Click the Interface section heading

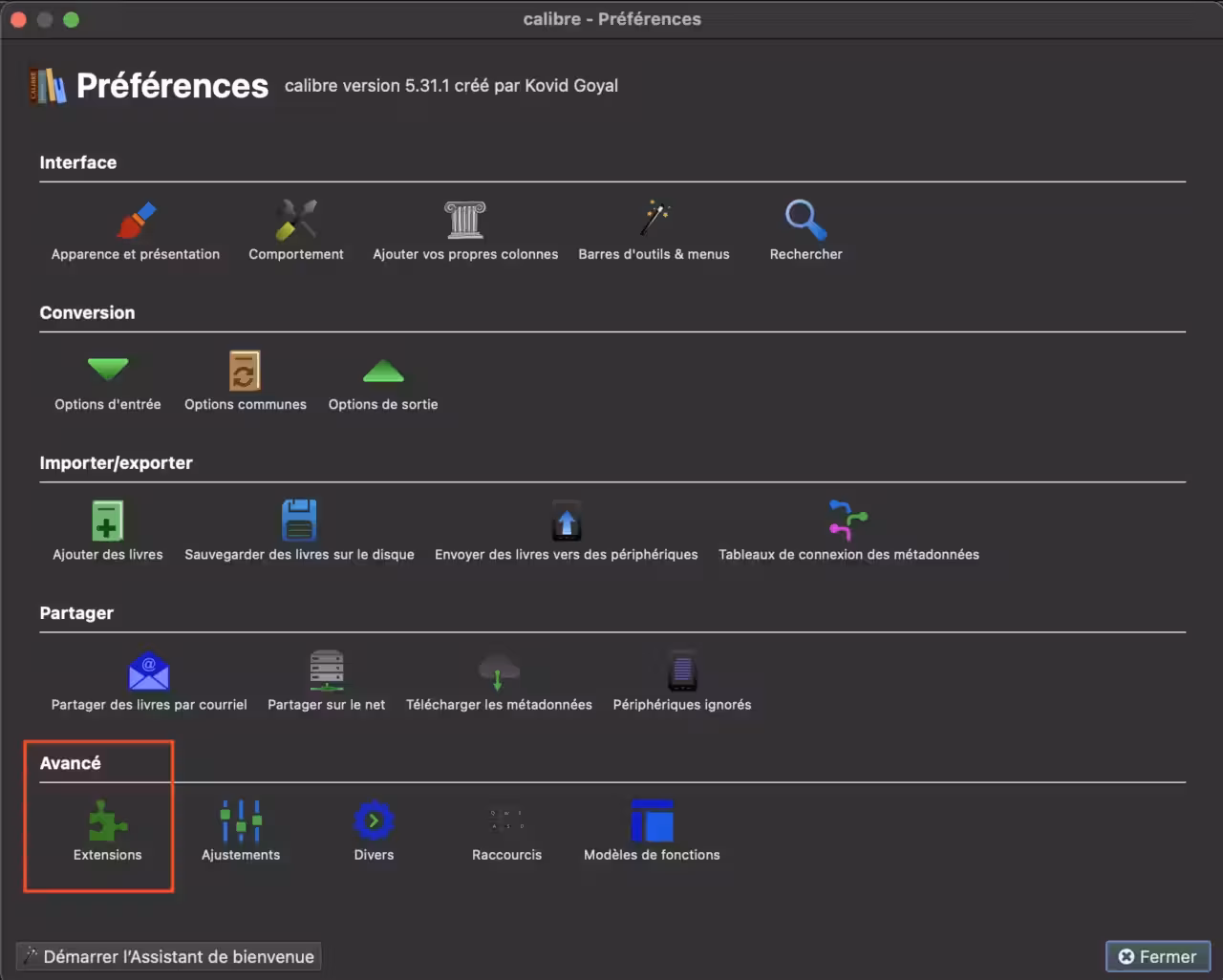tap(78, 162)
